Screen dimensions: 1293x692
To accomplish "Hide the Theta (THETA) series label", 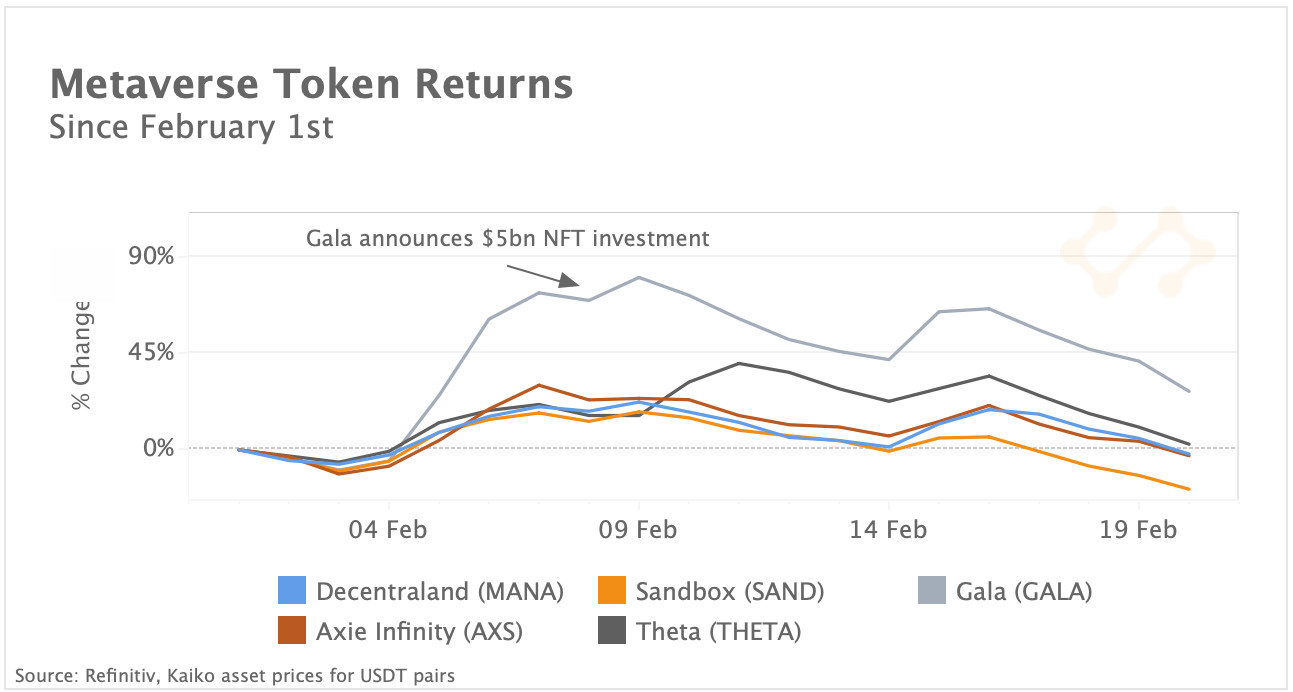I will tap(718, 631).
